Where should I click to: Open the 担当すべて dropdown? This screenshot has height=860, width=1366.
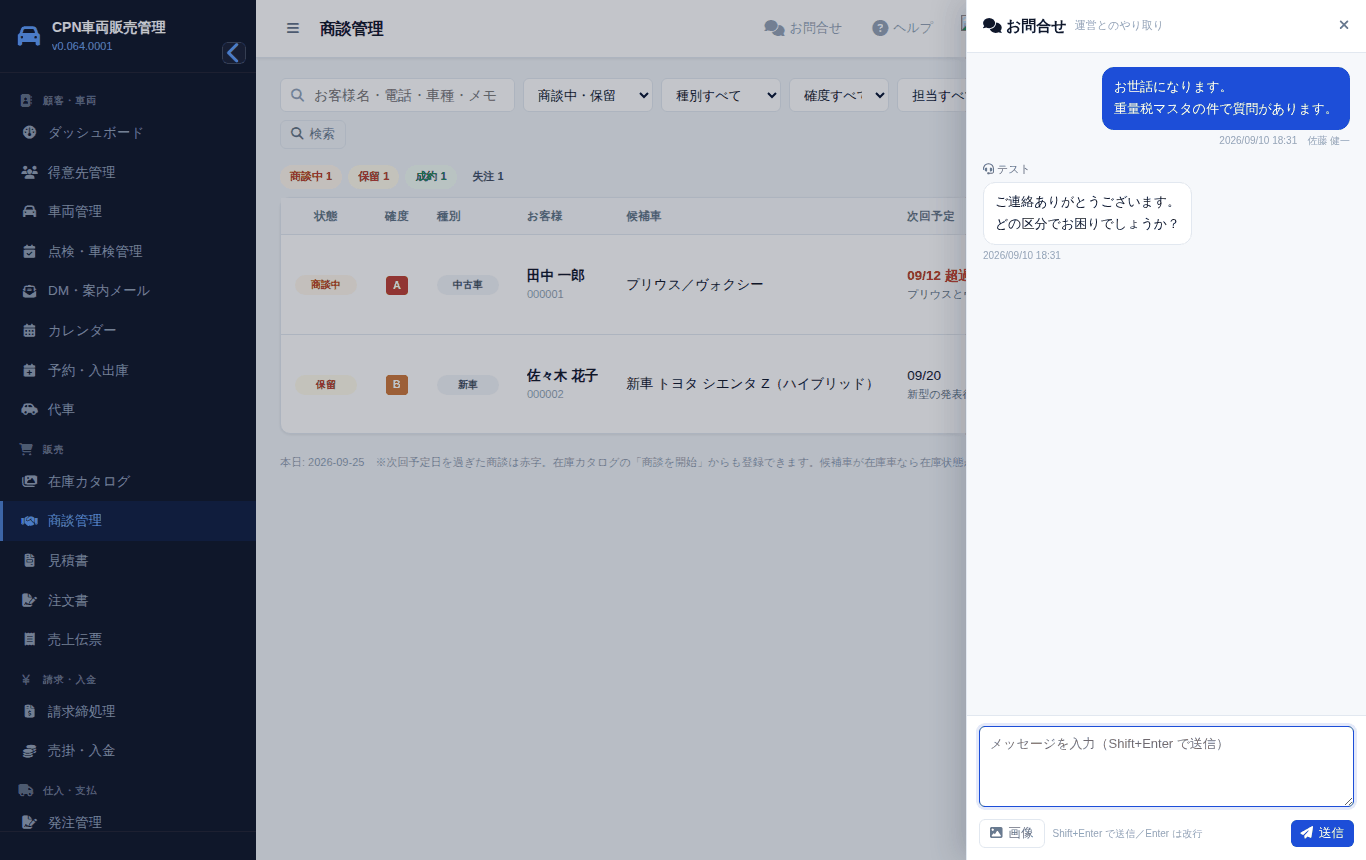[932, 95]
